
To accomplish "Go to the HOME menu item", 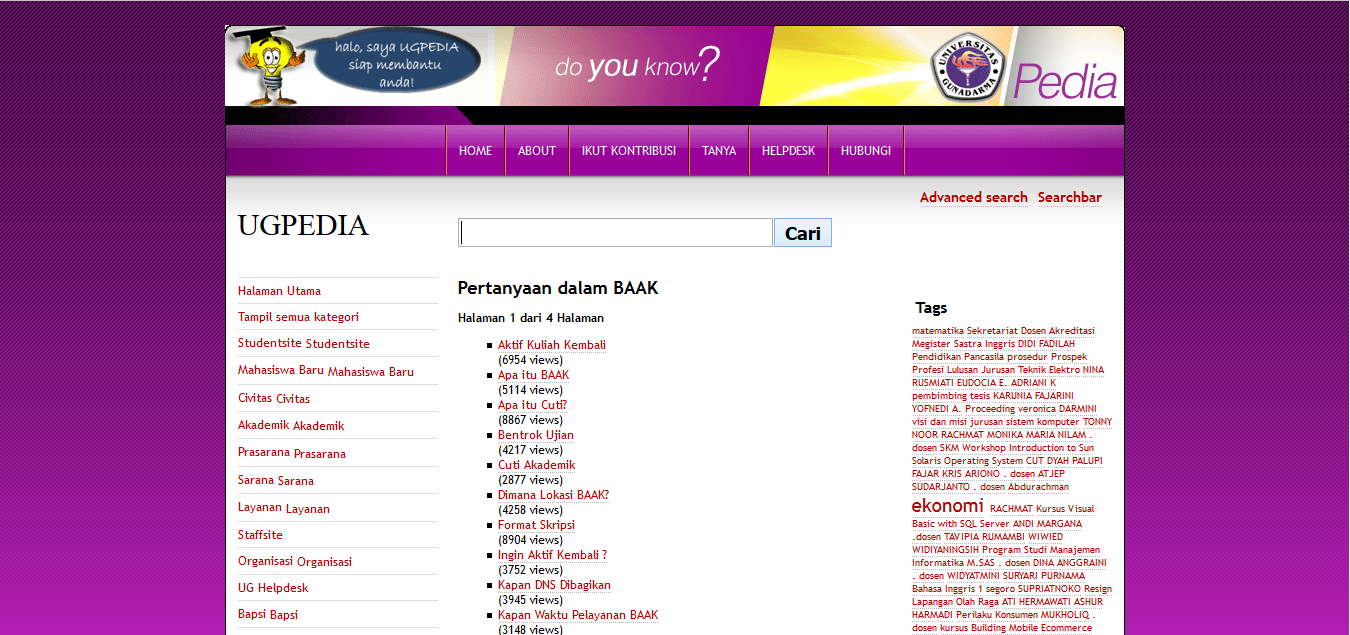I will tap(475, 151).
